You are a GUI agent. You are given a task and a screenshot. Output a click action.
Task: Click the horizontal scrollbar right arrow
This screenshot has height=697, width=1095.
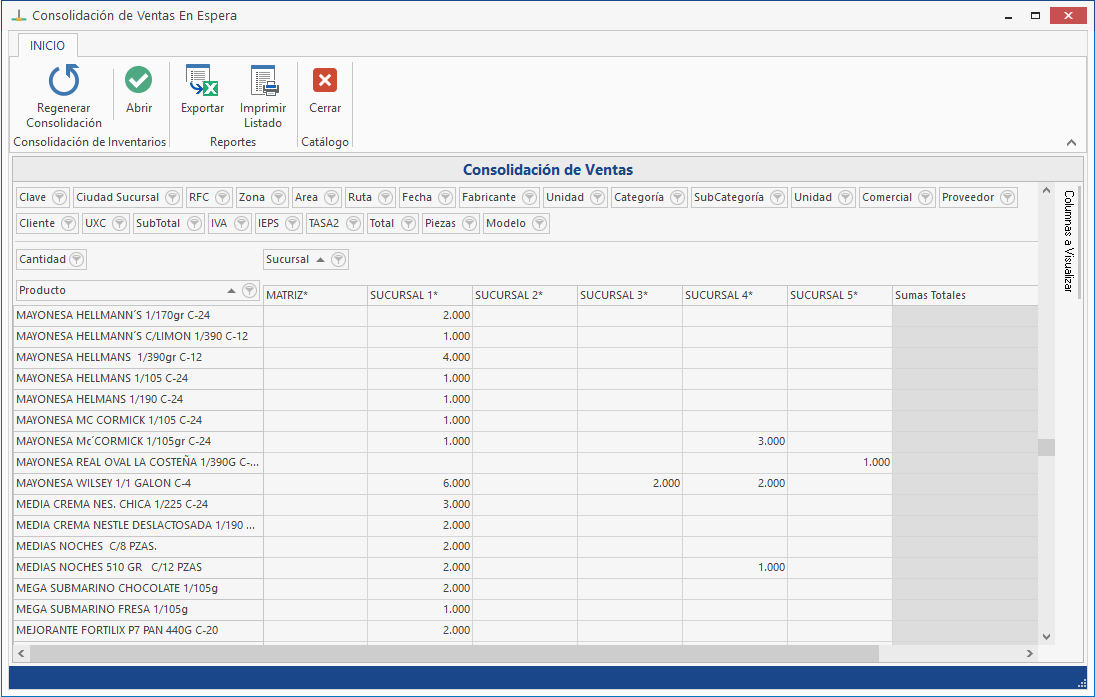coord(1030,653)
